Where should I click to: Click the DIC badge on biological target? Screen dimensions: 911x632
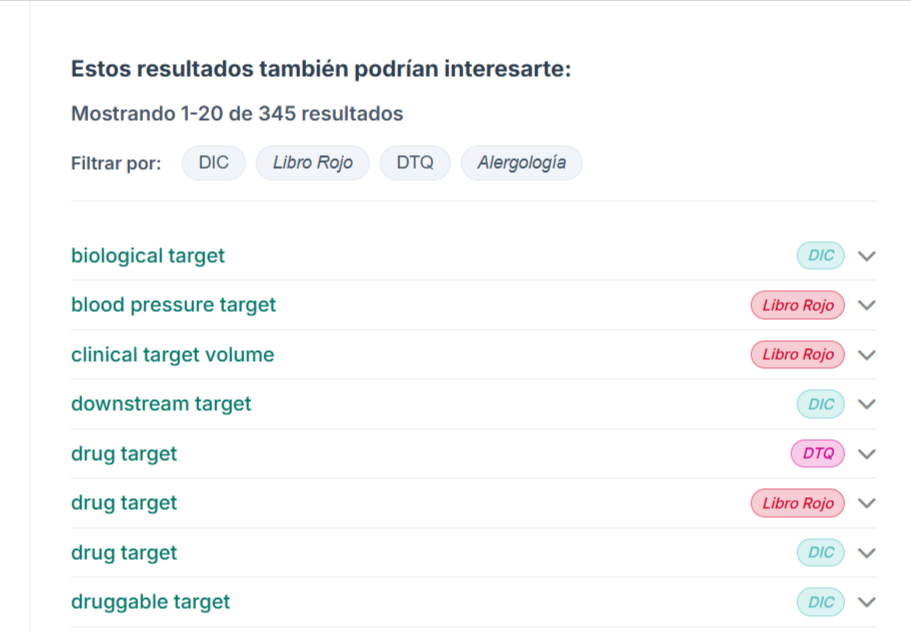(x=820, y=256)
